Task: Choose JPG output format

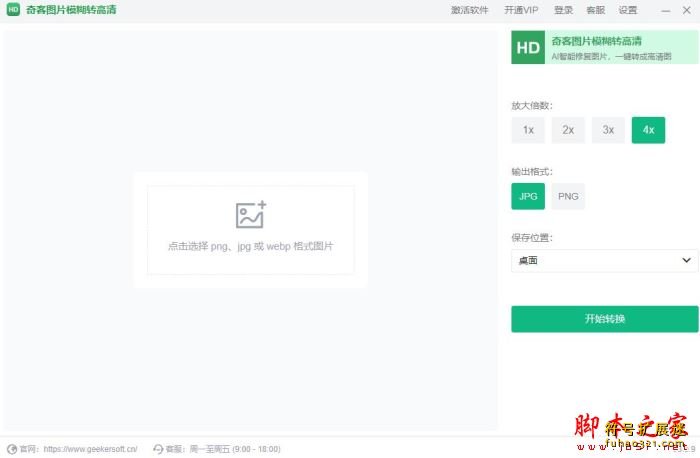Action: click(528, 196)
